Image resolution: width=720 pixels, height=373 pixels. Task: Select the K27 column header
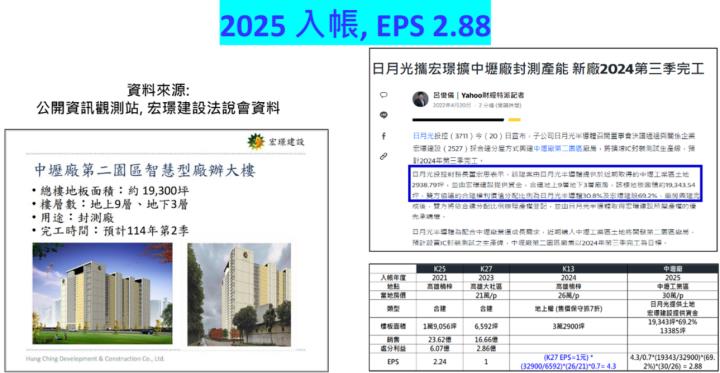[x=485, y=268]
